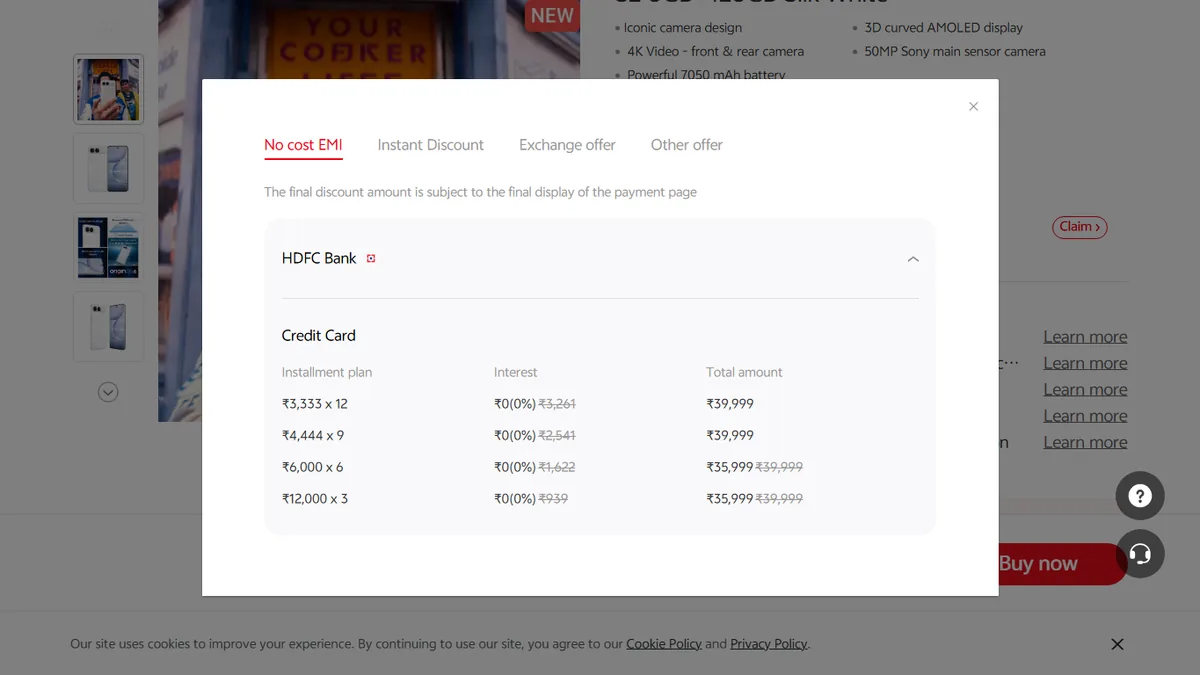Select the No cost EMI tab
Image resolution: width=1200 pixels, height=675 pixels.
[303, 145]
